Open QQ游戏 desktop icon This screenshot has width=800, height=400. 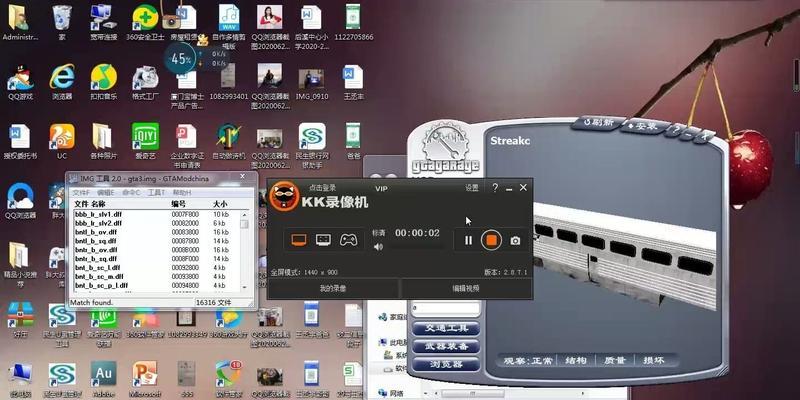pos(20,82)
